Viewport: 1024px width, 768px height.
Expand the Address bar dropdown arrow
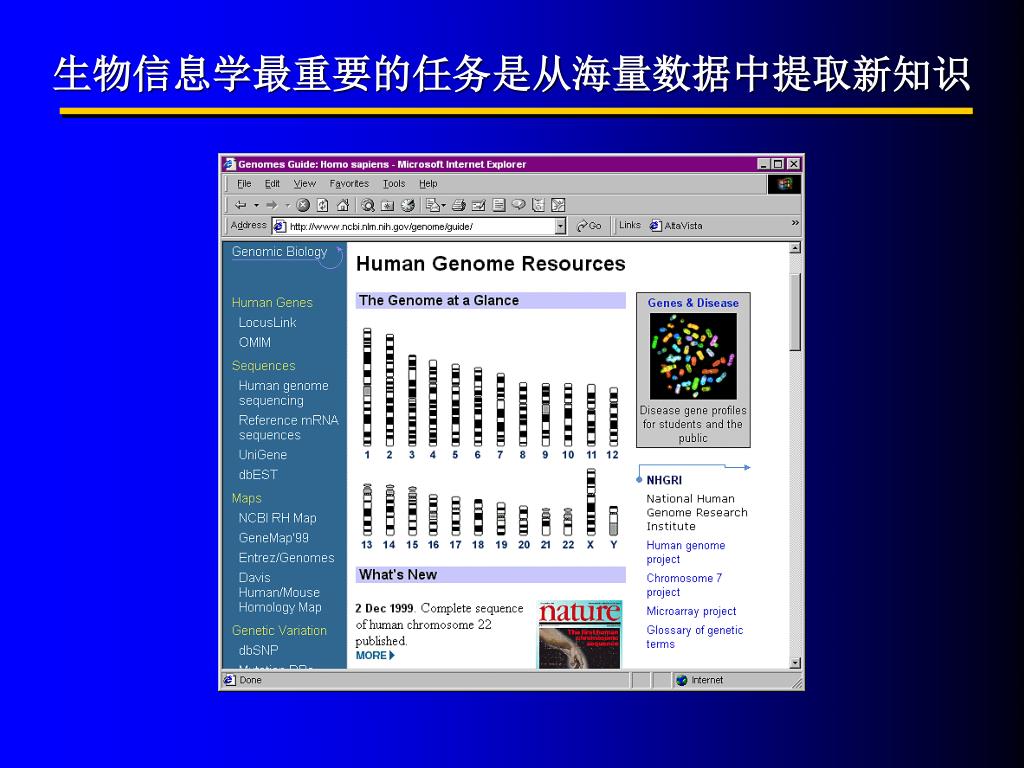pos(560,227)
